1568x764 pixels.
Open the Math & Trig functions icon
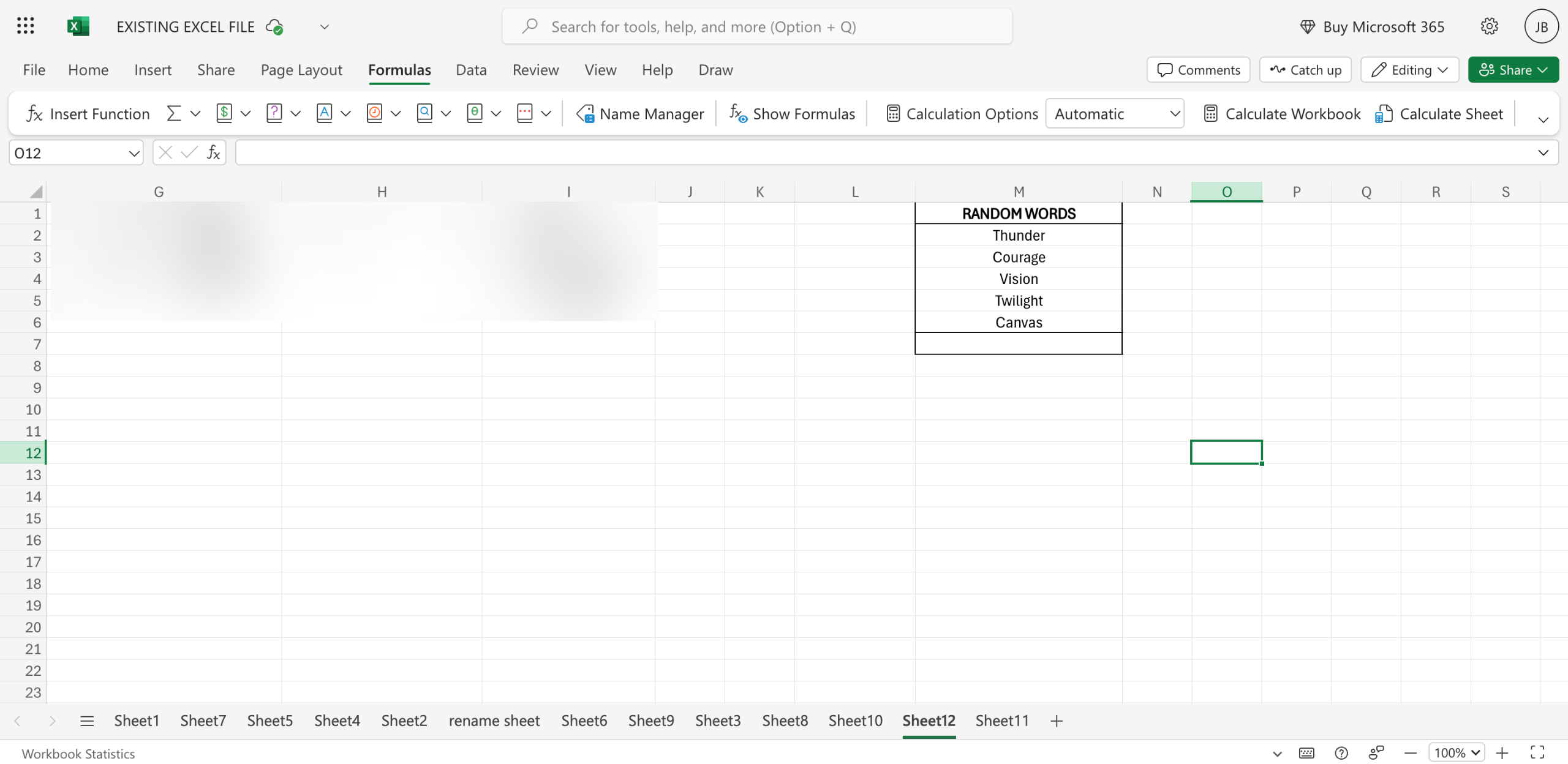(x=475, y=114)
